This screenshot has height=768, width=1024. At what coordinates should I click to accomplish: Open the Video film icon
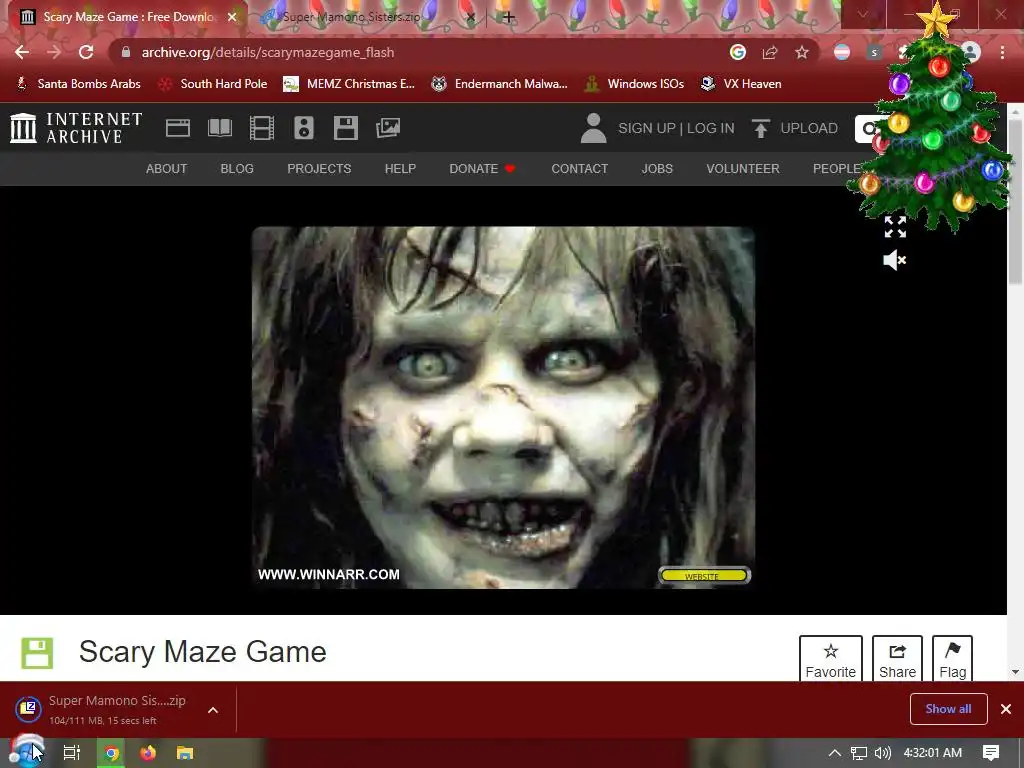click(x=262, y=128)
